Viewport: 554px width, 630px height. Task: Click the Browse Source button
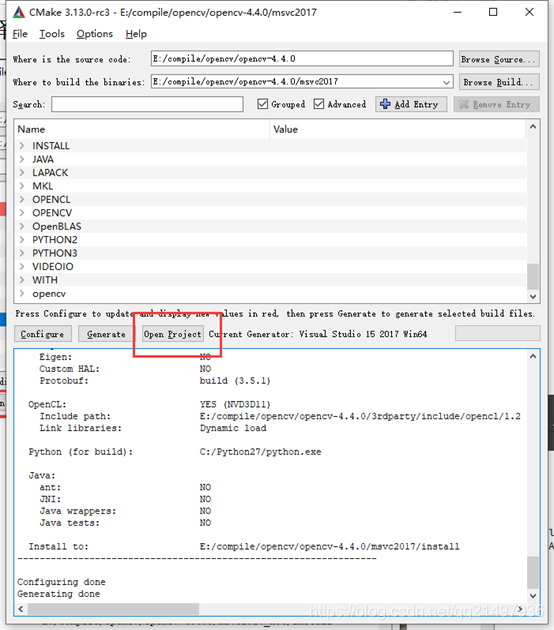[499, 59]
